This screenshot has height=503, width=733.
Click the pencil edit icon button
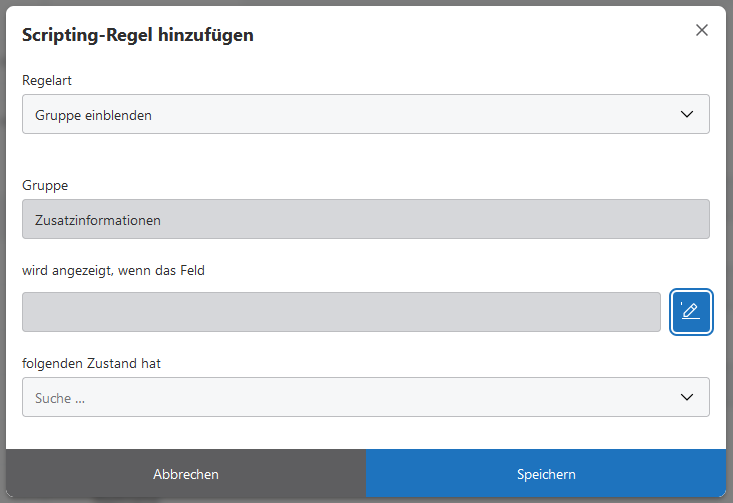[x=691, y=312]
